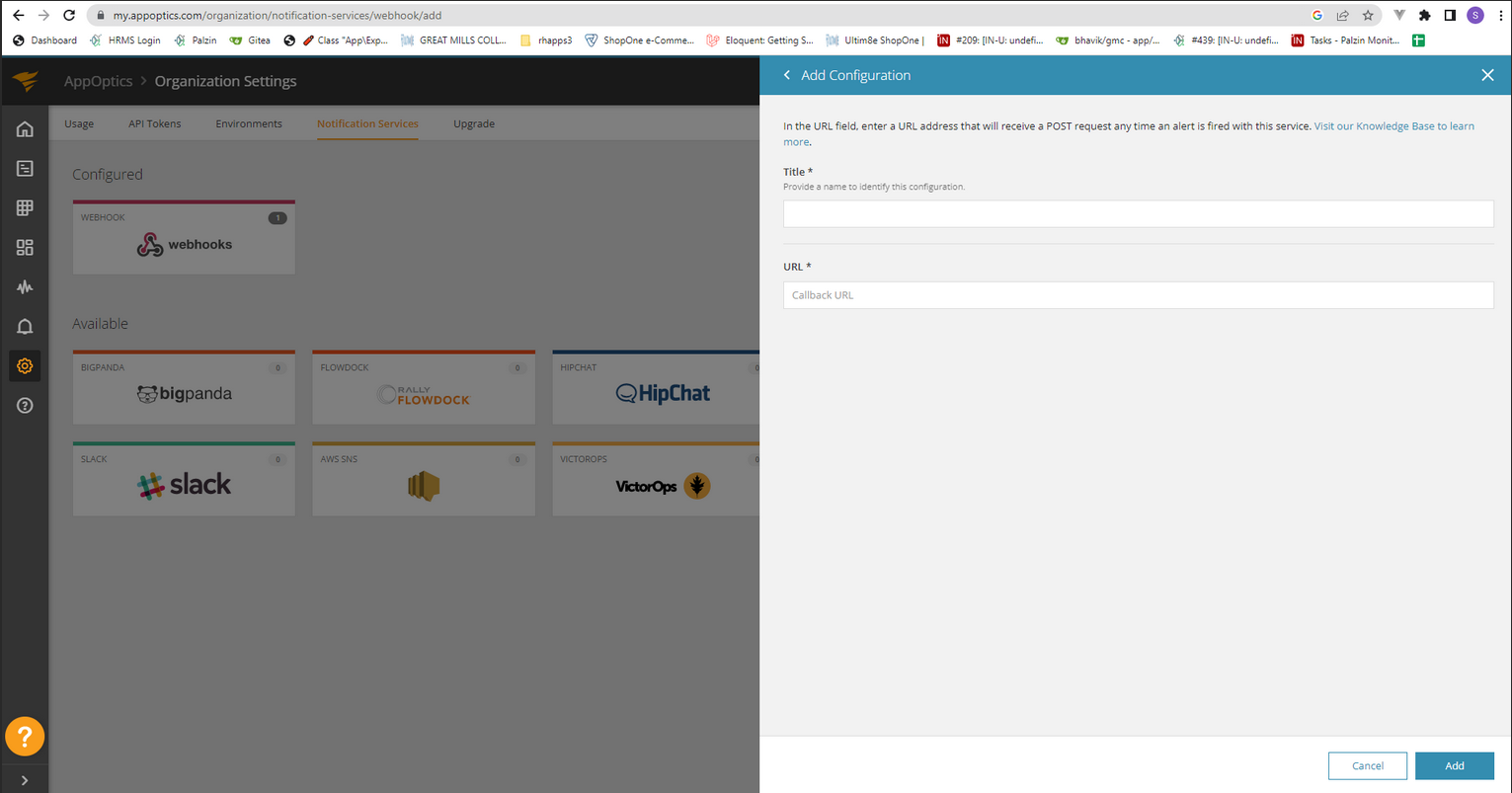Select the Dashboards grid icon in the sidebar
This screenshot has height=793, width=1512.
pos(25,248)
